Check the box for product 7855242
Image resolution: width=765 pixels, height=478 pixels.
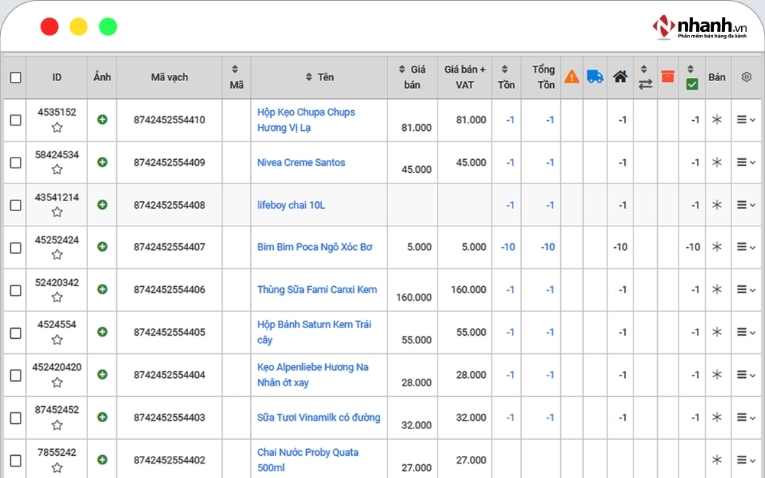pos(16,460)
